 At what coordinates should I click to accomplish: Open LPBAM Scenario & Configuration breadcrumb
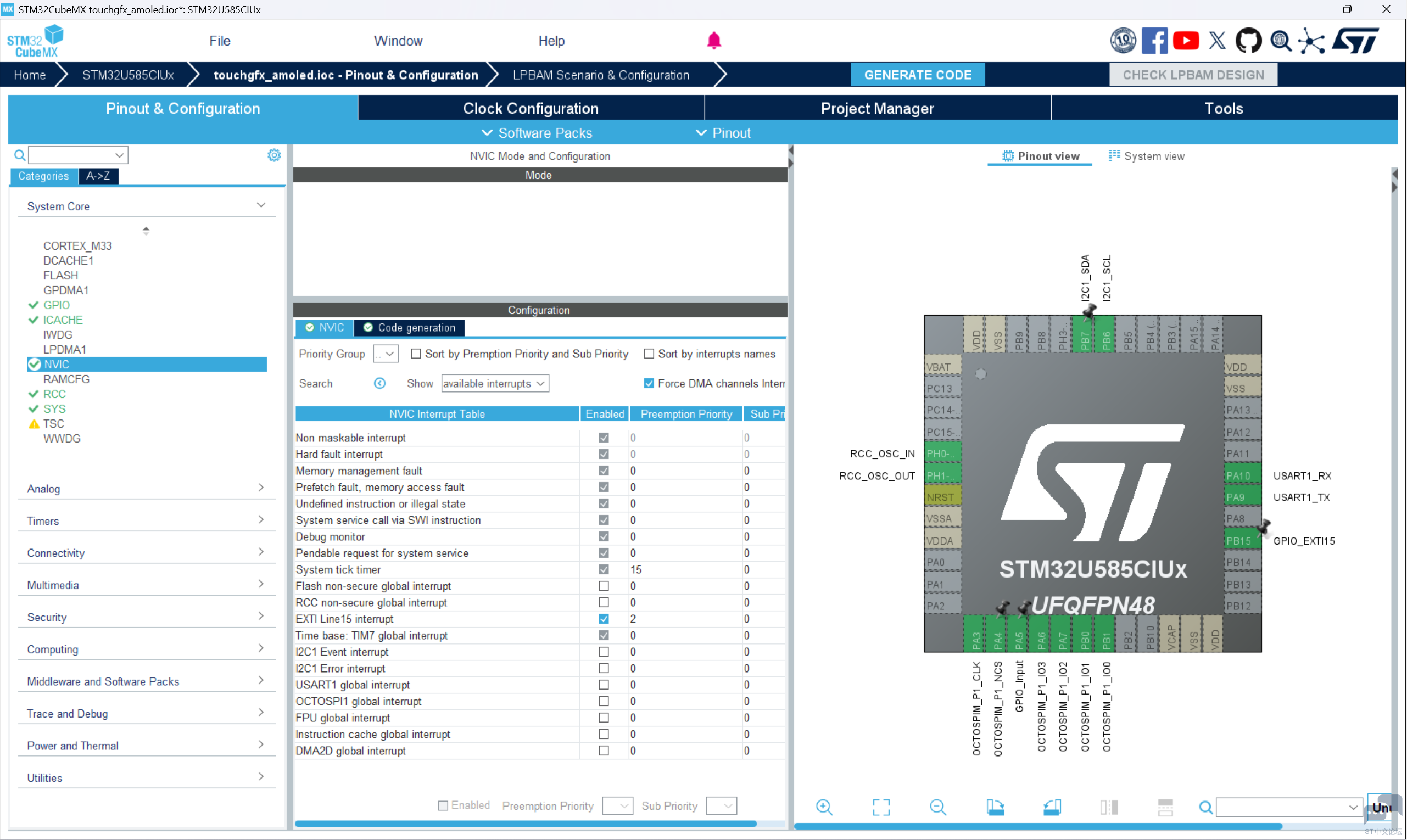click(601, 75)
